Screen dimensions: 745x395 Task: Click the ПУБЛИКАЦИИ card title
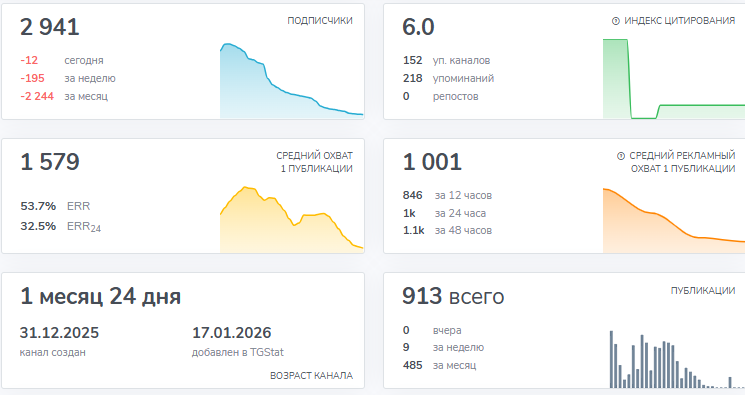click(x=703, y=290)
